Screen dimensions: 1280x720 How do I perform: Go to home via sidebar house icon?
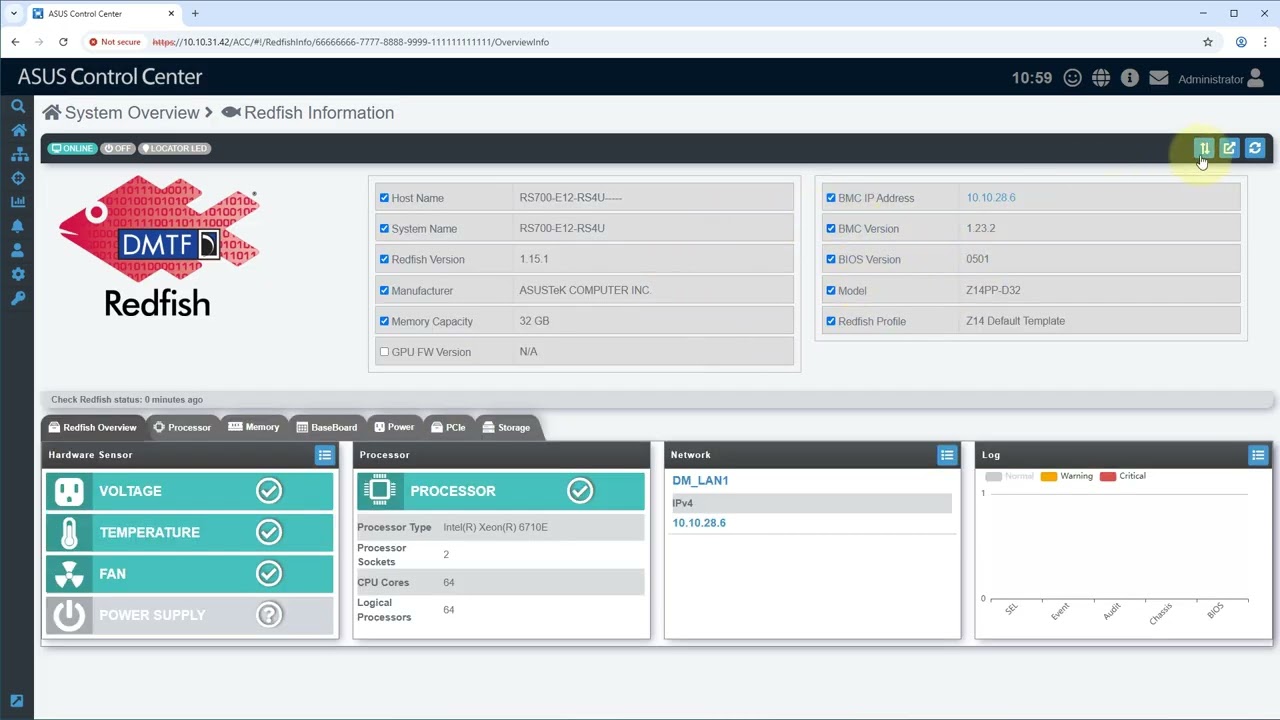tap(18, 130)
